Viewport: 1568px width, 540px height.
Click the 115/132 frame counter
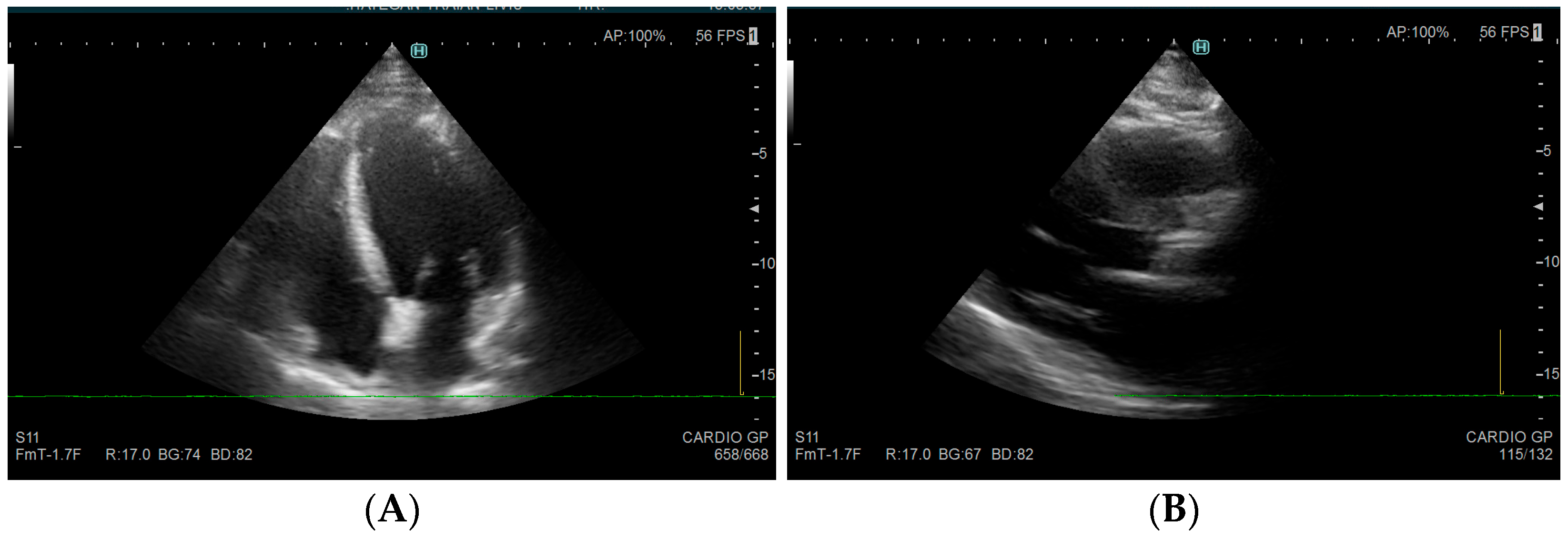[x=1526, y=454]
